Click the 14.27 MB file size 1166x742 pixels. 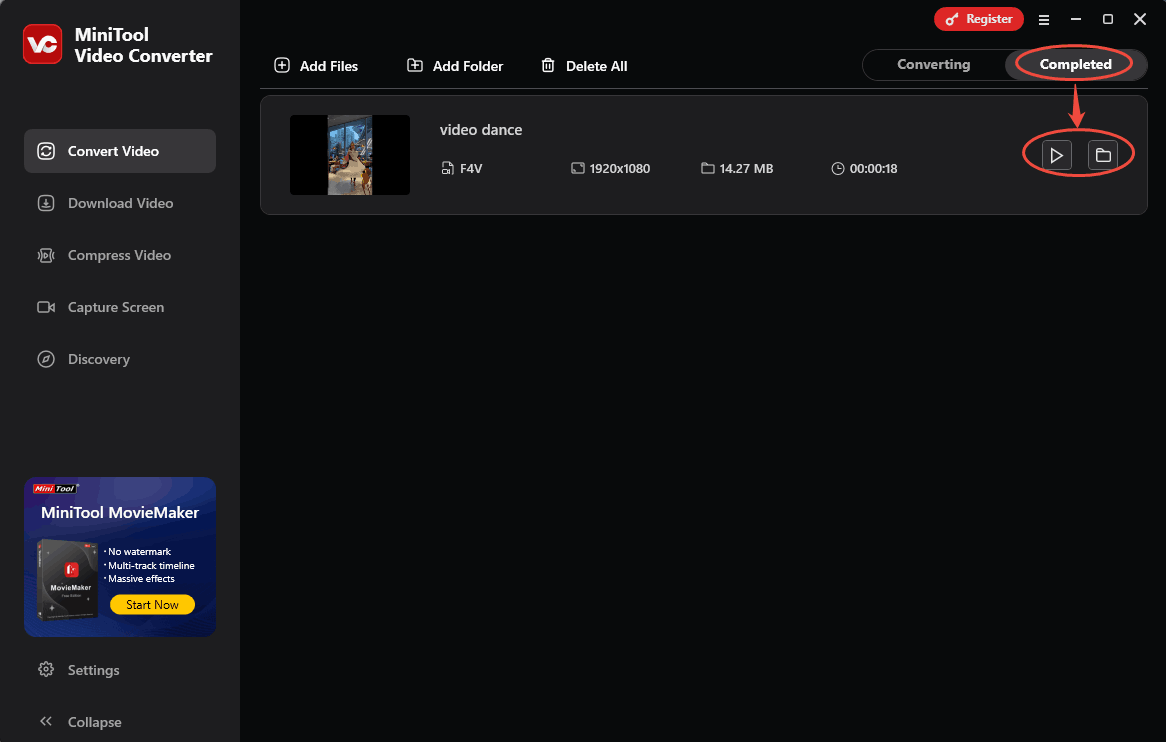coord(746,169)
